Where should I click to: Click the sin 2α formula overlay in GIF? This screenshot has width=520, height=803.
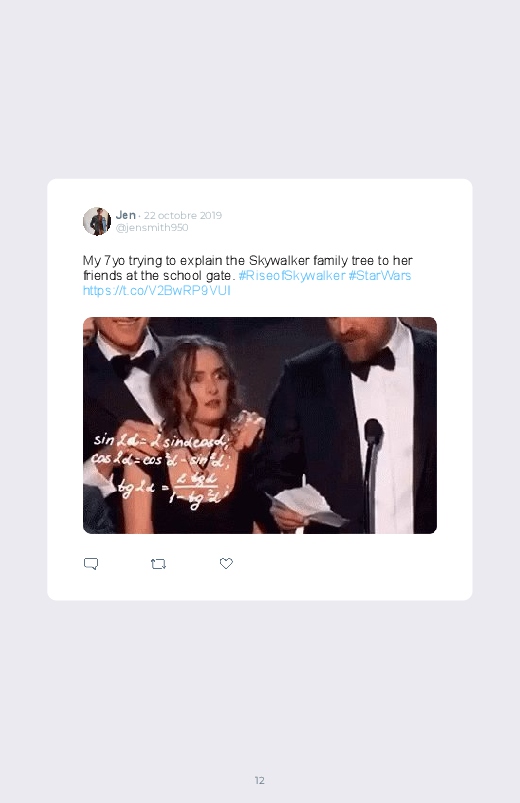tap(160, 440)
